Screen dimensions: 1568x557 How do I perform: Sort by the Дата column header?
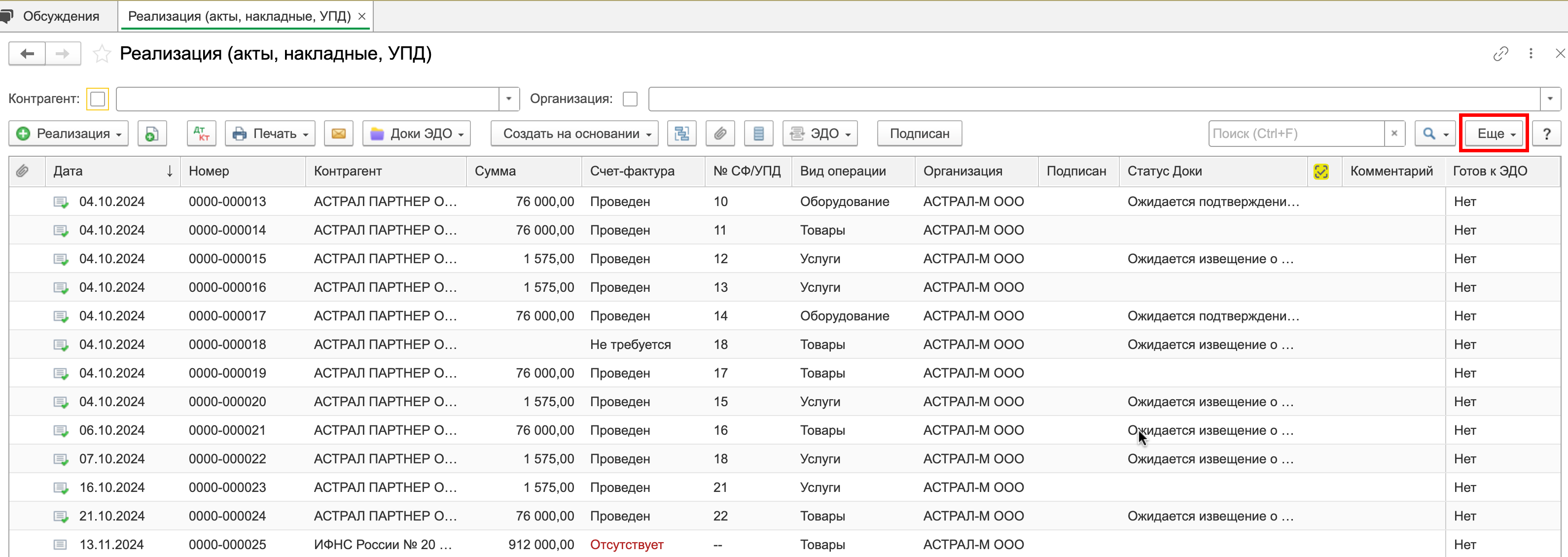pyautogui.click(x=112, y=171)
